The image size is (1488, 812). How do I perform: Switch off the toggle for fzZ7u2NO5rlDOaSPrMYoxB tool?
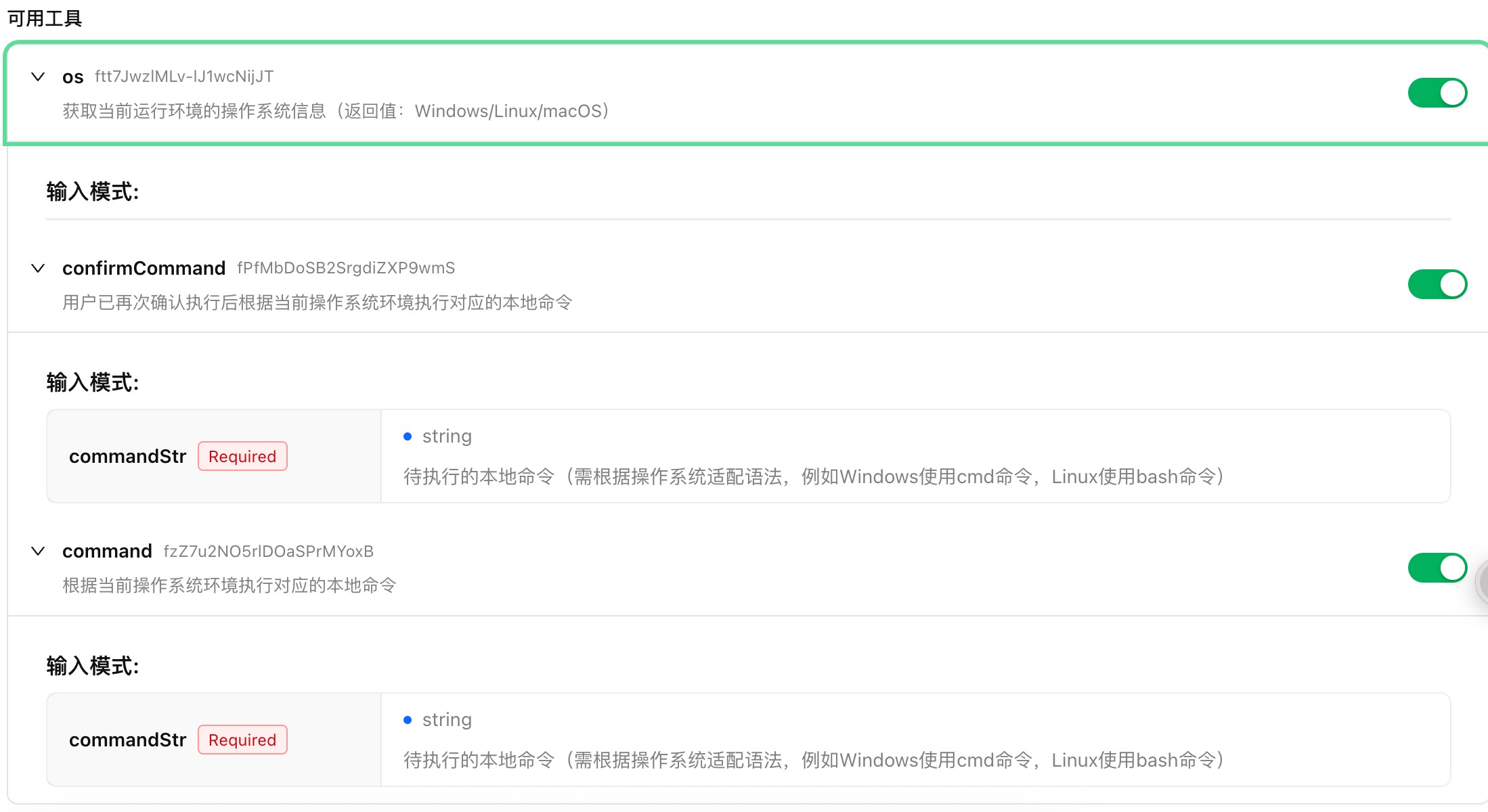[x=1437, y=568]
